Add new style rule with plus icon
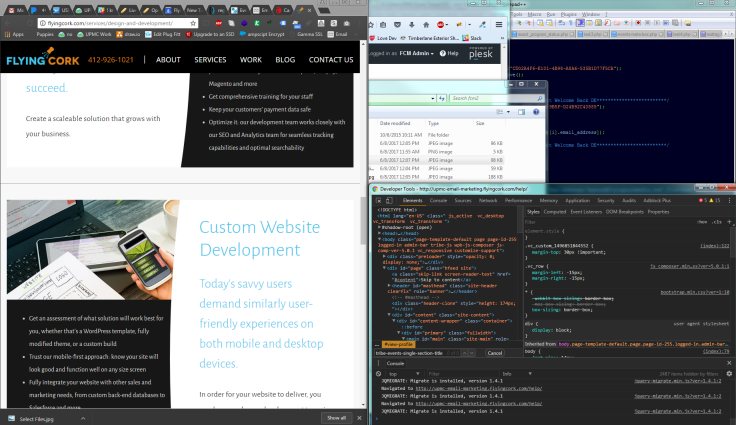The height and width of the screenshot is (425, 736). point(729,222)
